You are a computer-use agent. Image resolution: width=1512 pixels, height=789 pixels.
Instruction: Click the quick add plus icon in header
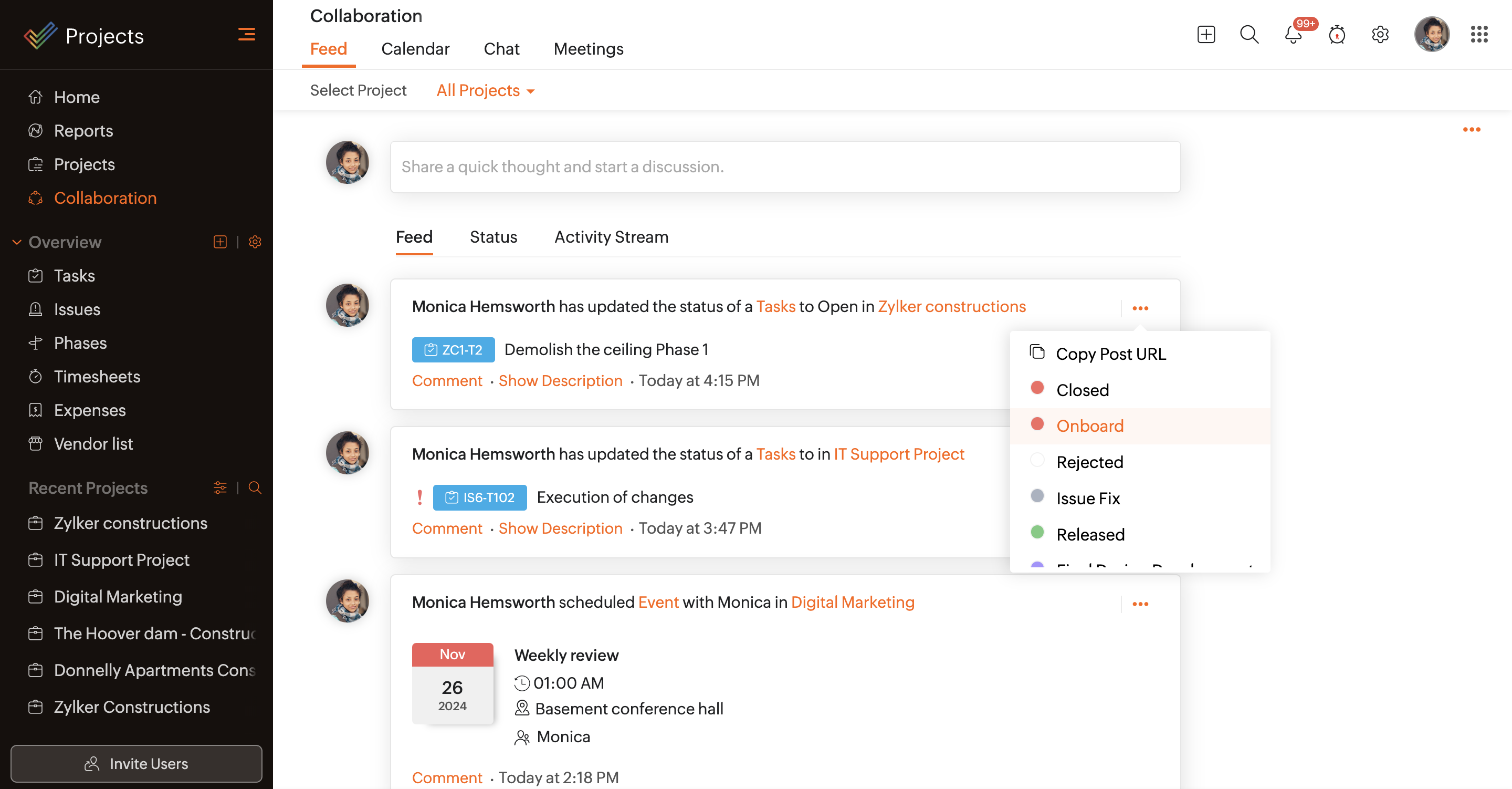tap(1205, 35)
